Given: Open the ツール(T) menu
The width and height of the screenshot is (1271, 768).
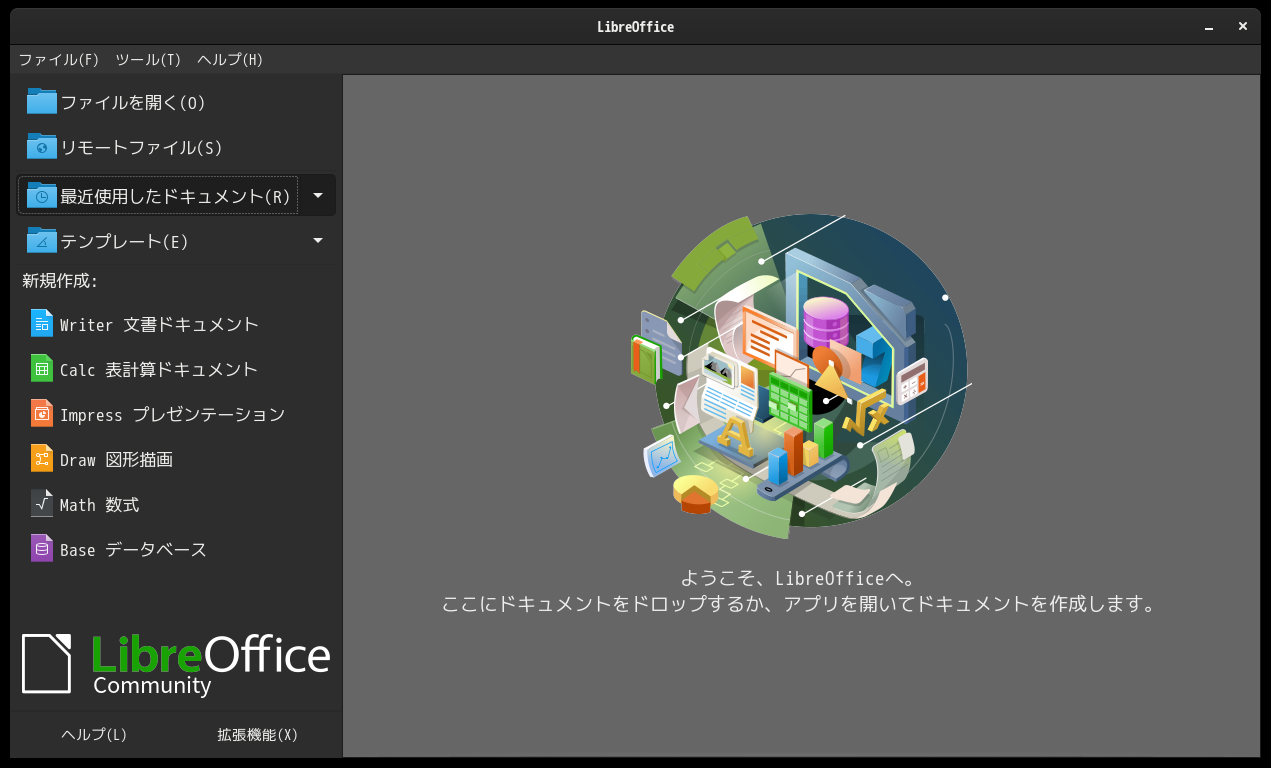Looking at the screenshot, I should tap(148, 59).
